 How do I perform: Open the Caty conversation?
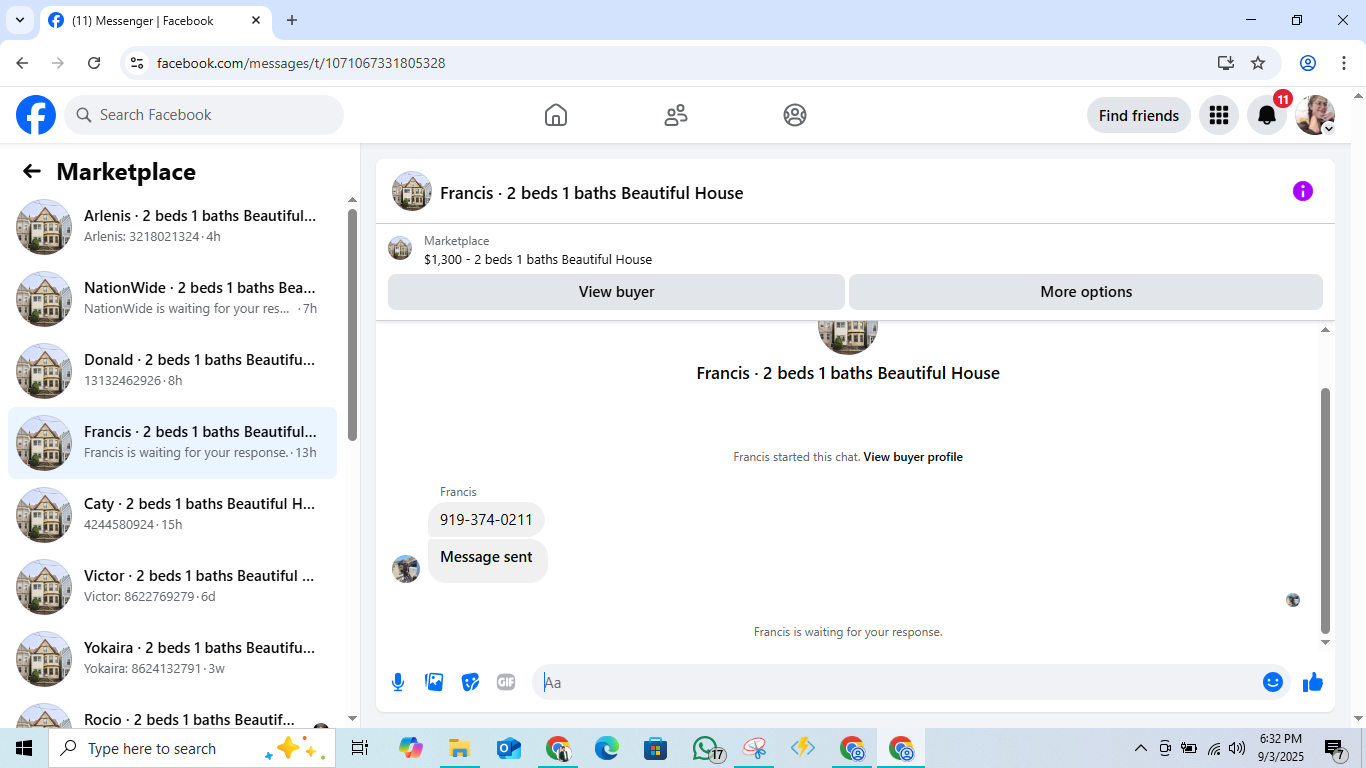coord(172,515)
